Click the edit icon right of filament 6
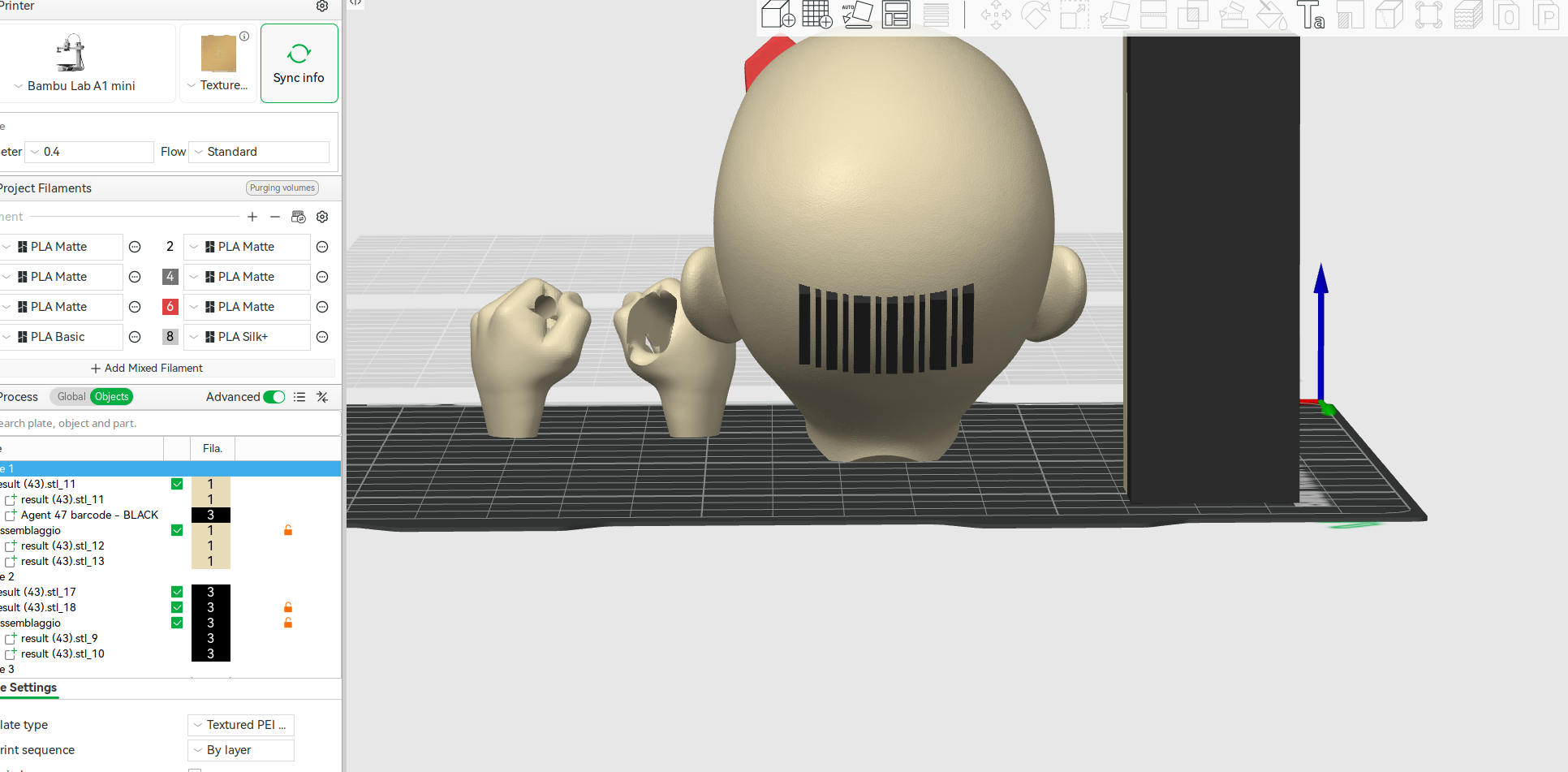This screenshot has height=772, width=1568. pyautogui.click(x=322, y=307)
